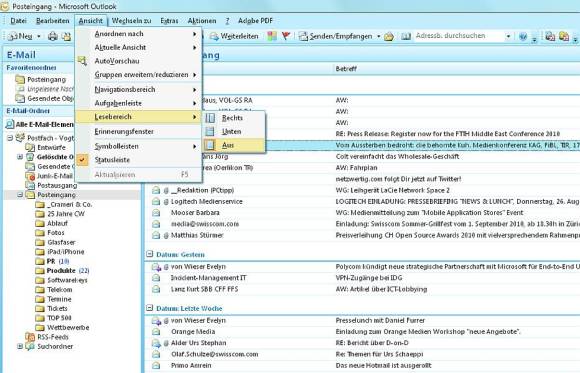580x373 pixels.
Task: Select the Postausgang folder
Action: 51,185
